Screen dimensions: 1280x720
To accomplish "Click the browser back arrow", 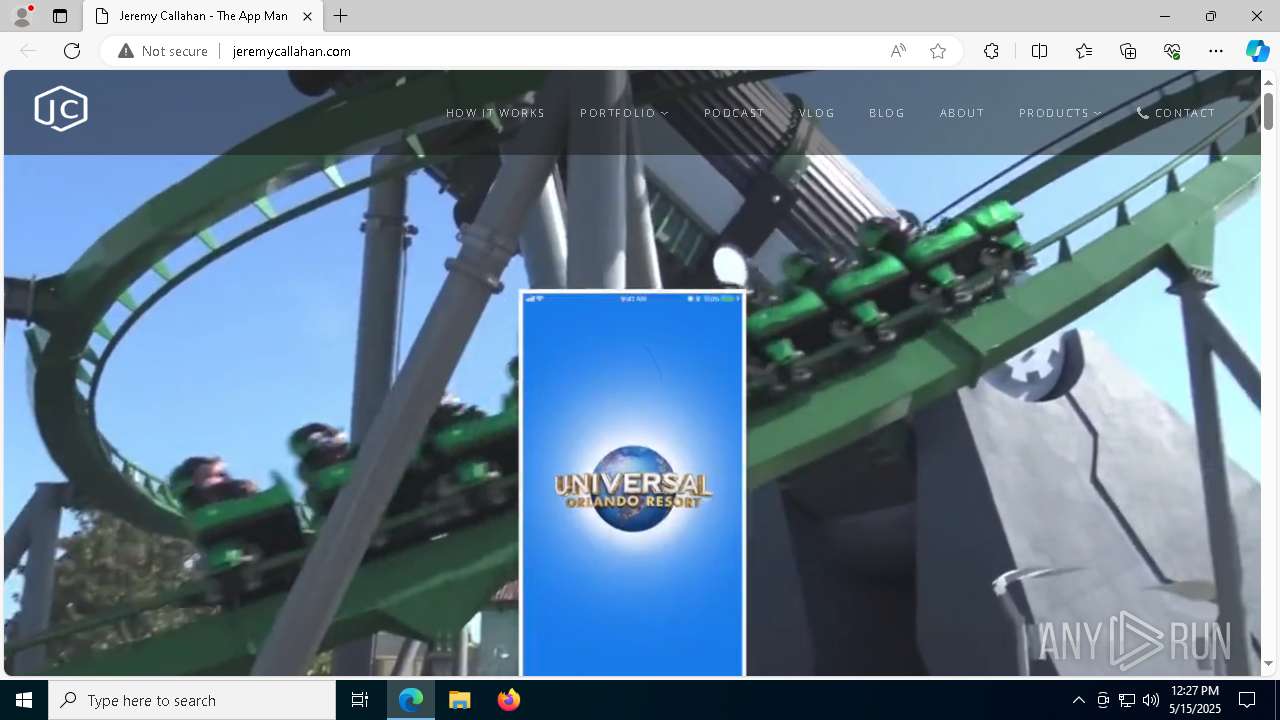I will click(x=28, y=51).
